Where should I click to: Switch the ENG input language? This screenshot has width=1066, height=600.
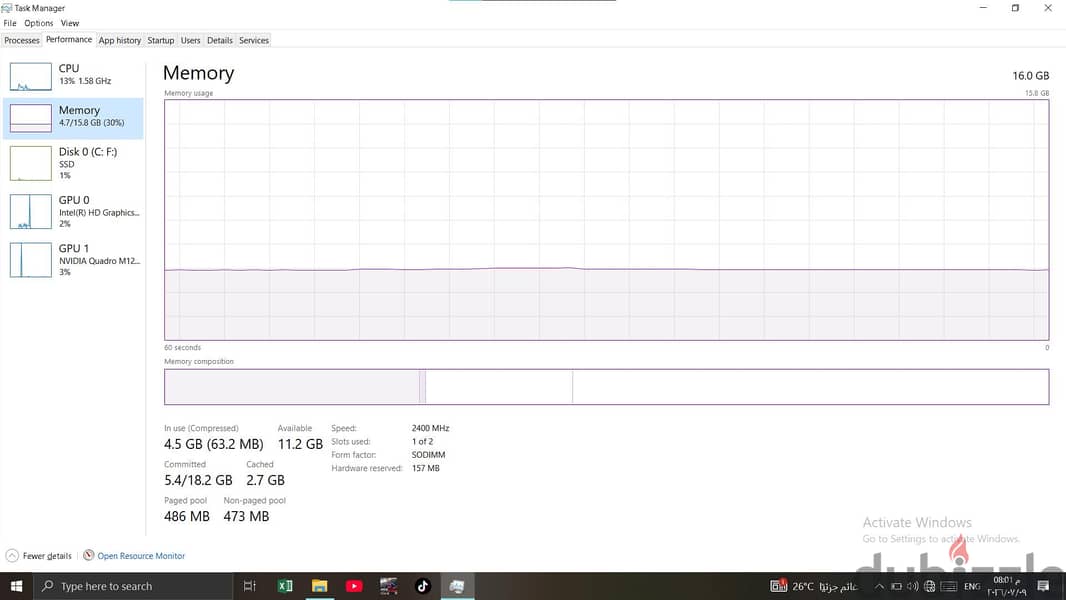[972, 586]
